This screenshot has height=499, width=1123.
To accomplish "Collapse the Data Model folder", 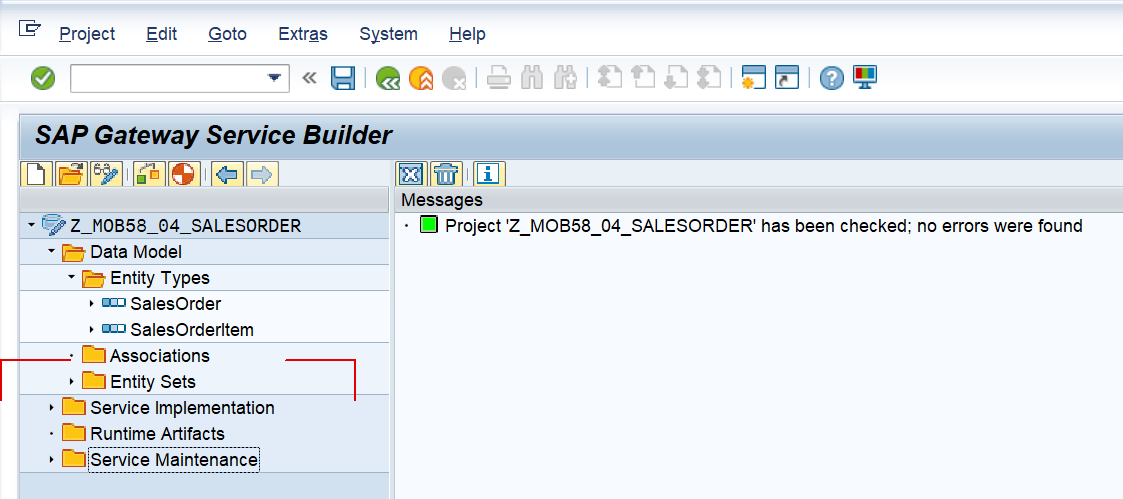I will coord(51,252).
